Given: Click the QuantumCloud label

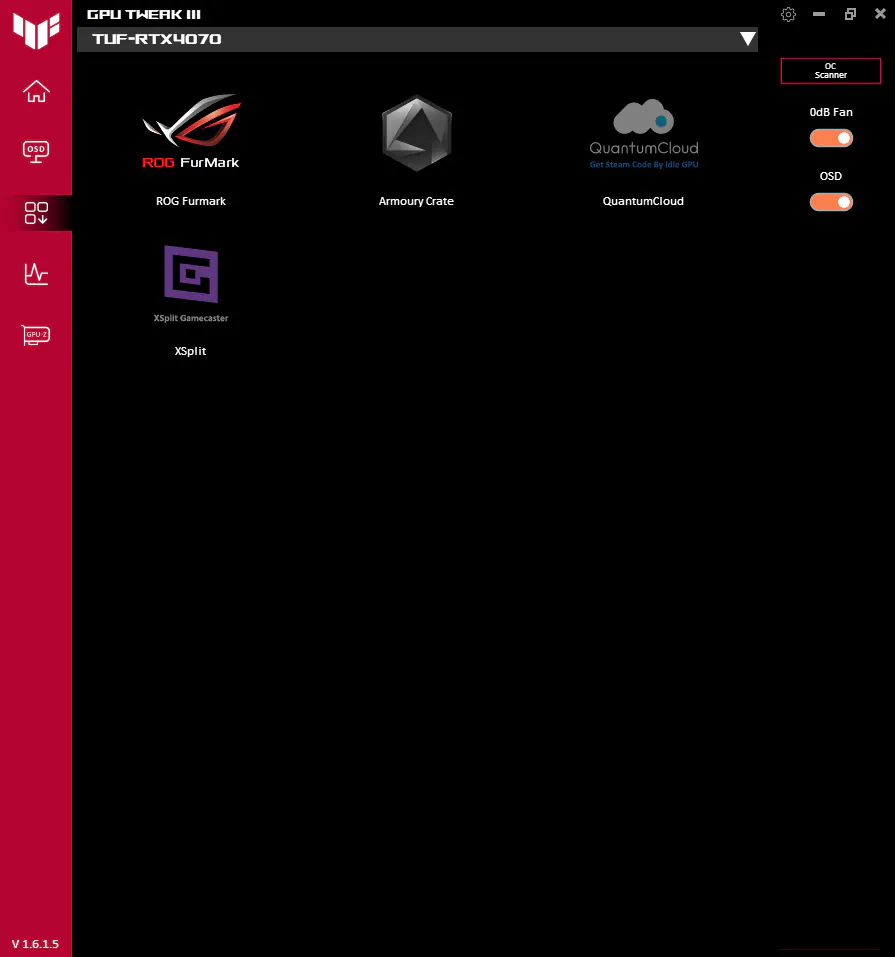Looking at the screenshot, I should 643,201.
